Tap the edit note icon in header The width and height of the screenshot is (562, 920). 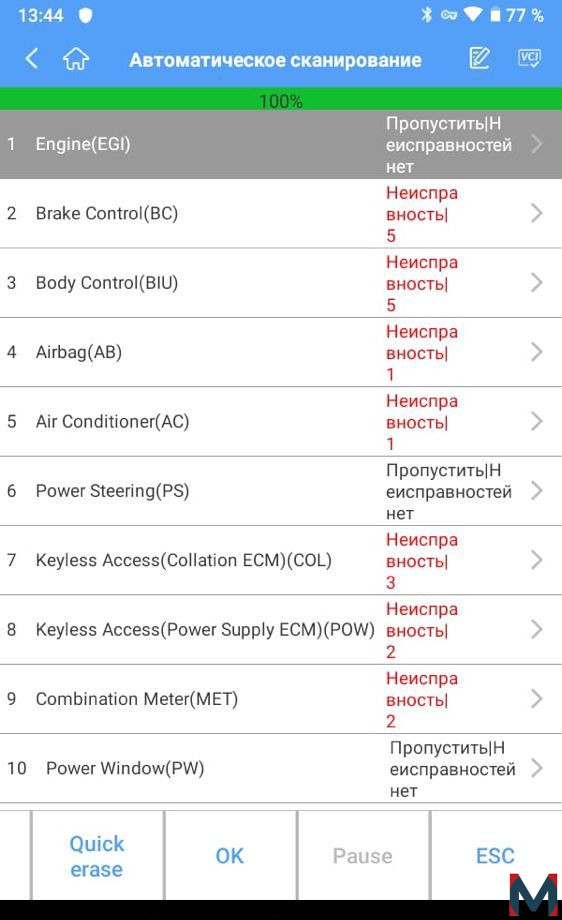pos(479,58)
